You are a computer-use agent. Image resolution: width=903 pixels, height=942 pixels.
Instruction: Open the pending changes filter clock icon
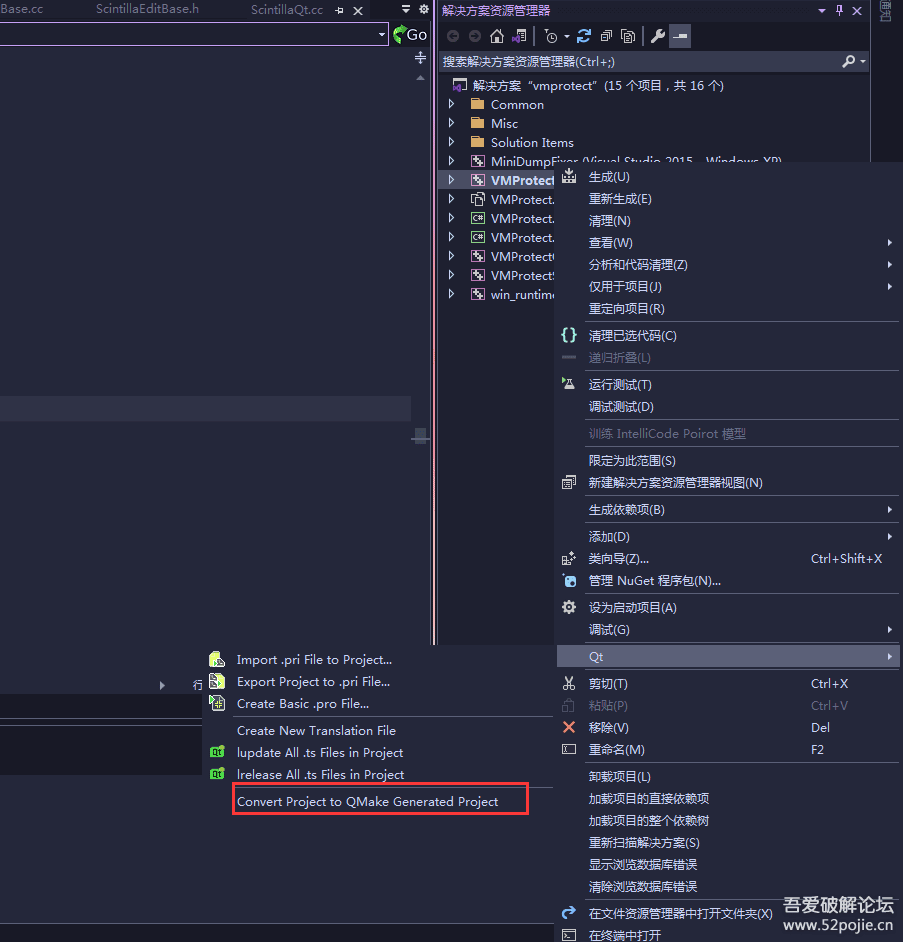pos(551,37)
